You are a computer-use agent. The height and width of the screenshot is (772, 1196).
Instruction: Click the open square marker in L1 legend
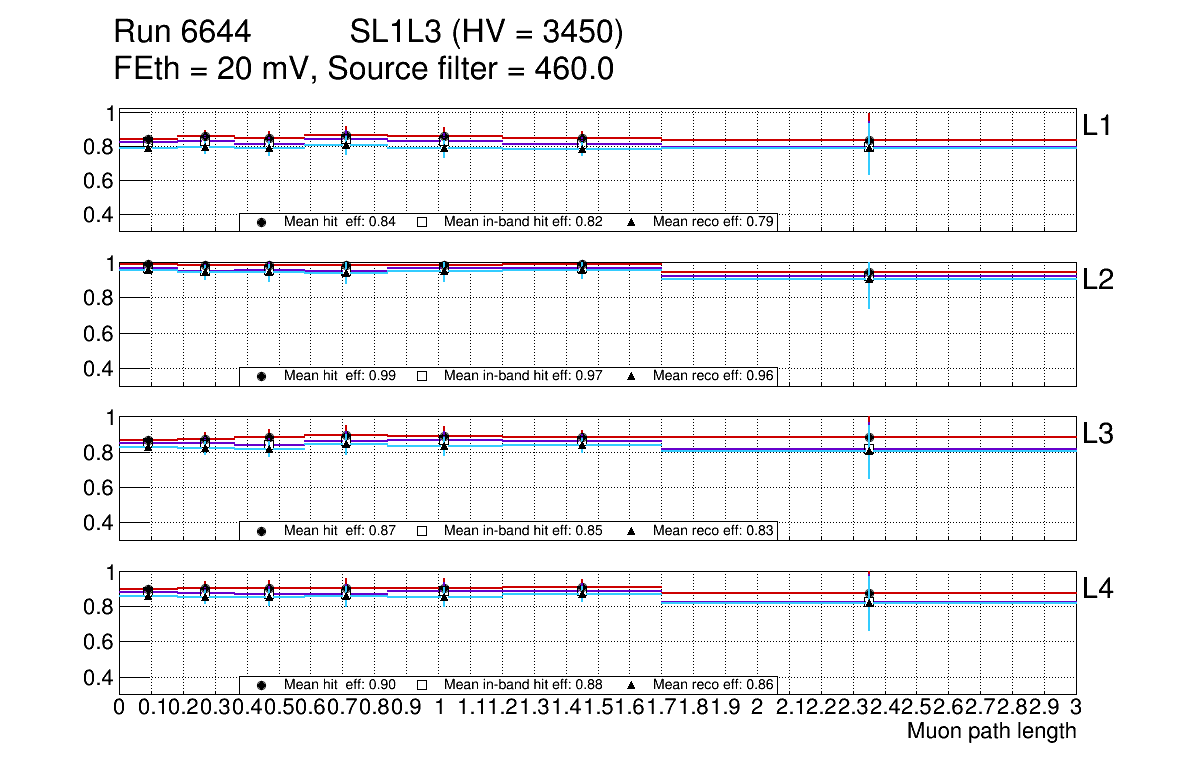tap(422, 222)
